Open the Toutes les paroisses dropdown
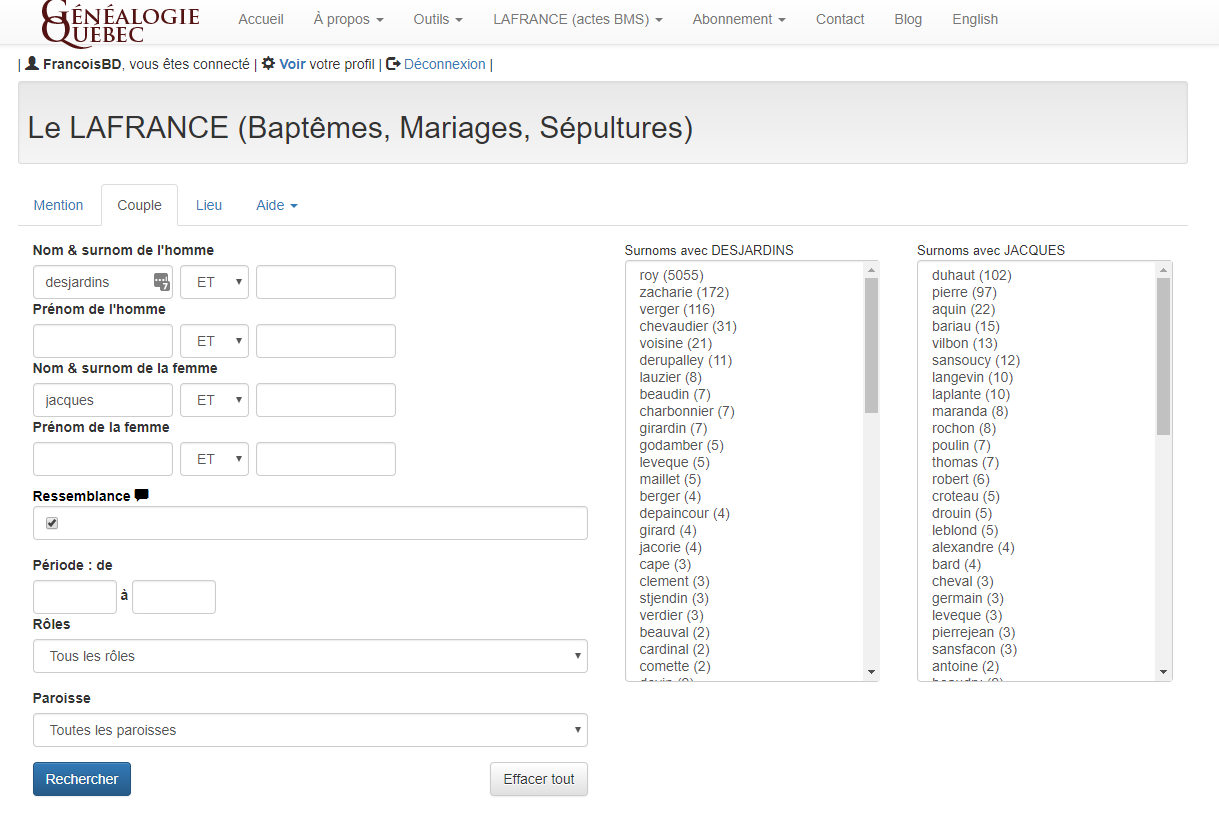 [310, 730]
